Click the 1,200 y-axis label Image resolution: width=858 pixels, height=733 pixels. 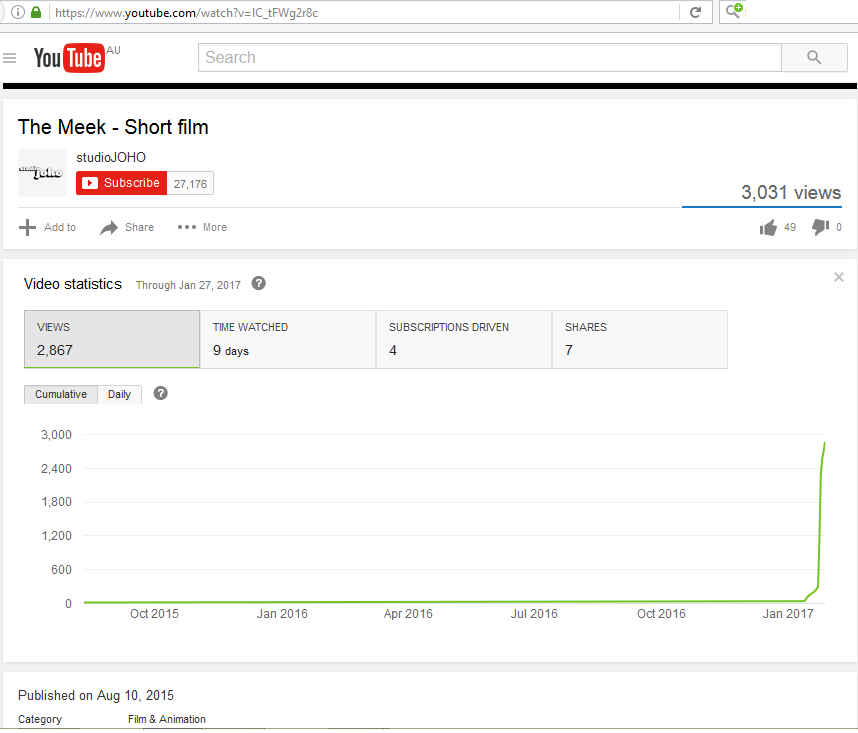tap(56, 536)
